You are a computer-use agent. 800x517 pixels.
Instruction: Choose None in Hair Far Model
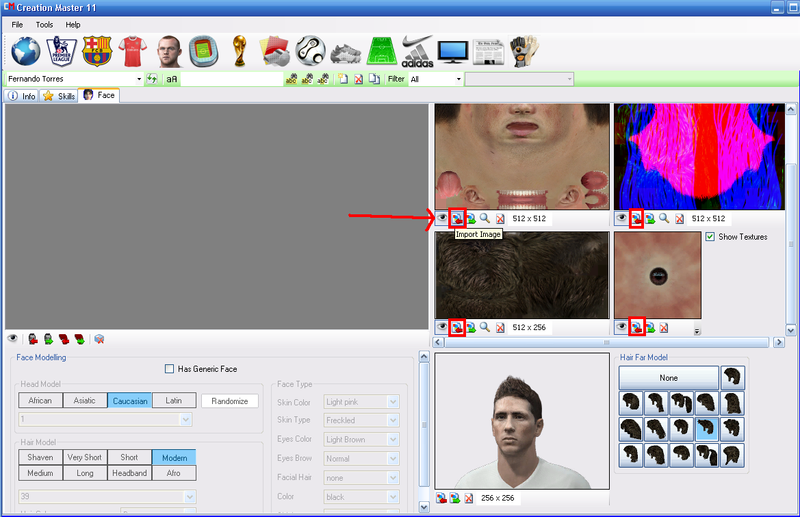coord(668,378)
